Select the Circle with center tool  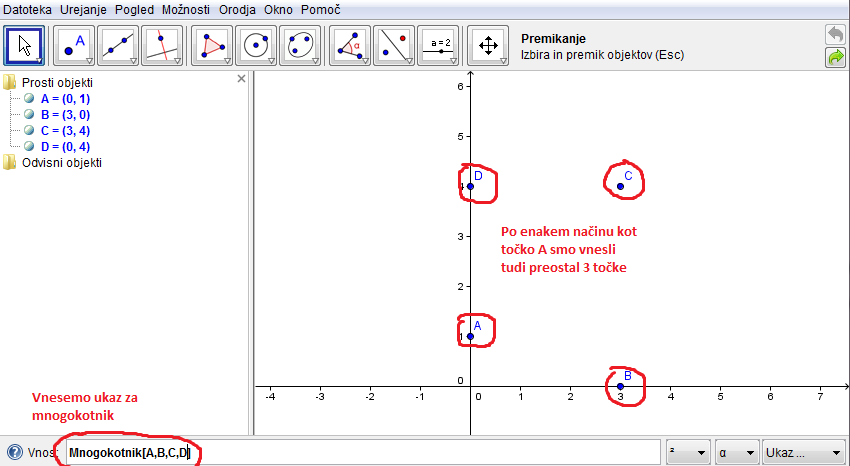click(256, 46)
